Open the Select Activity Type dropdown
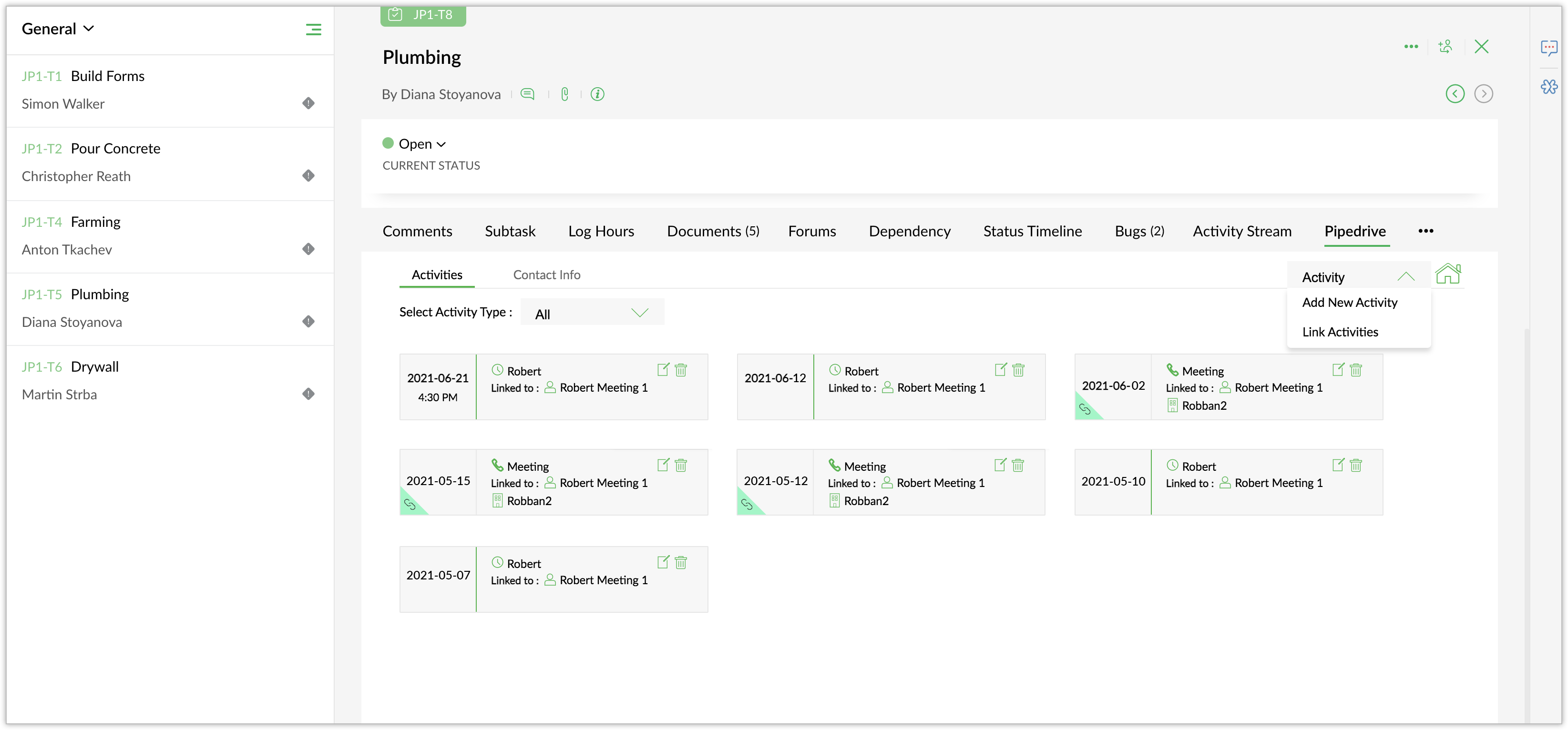The width and height of the screenshot is (1568, 730). tap(592, 313)
